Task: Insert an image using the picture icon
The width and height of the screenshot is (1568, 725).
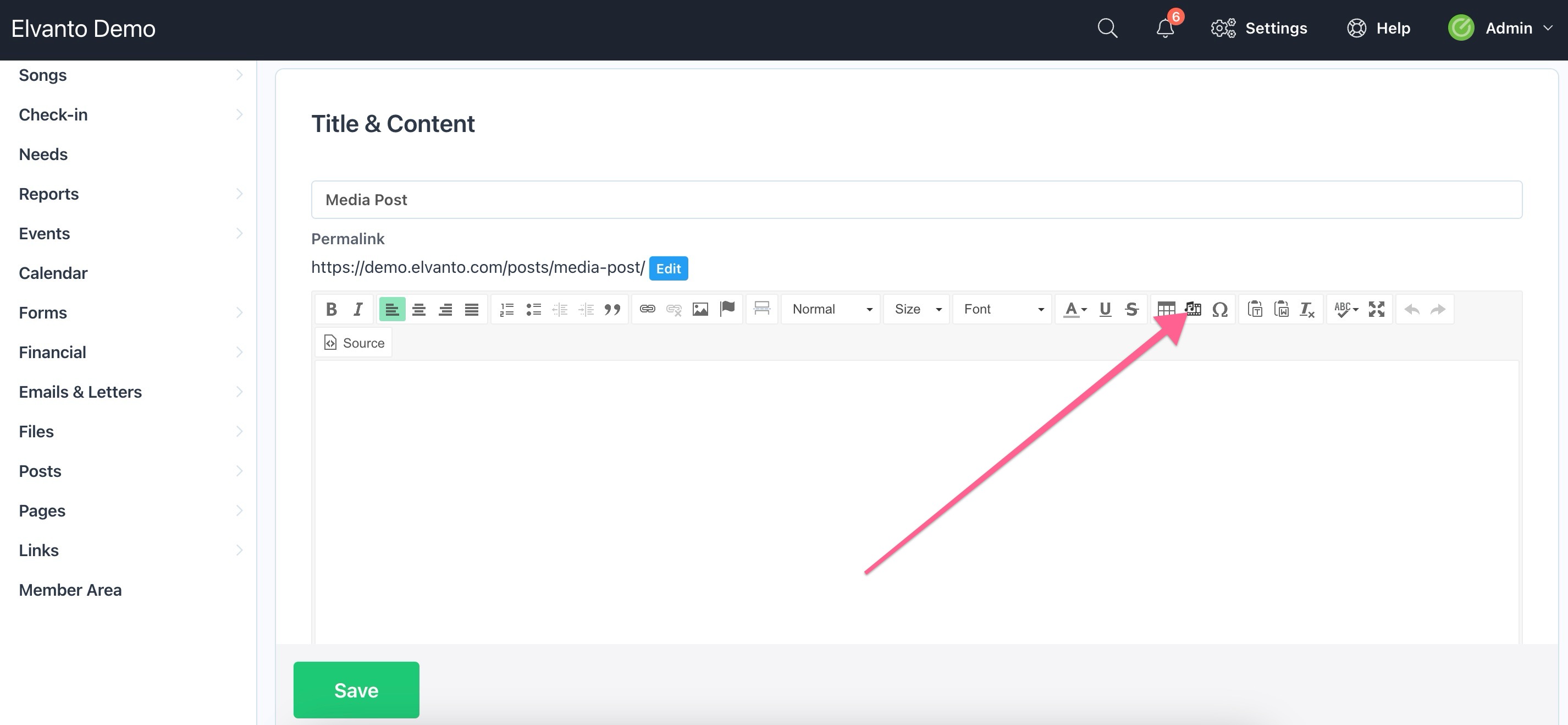Action: pos(700,309)
